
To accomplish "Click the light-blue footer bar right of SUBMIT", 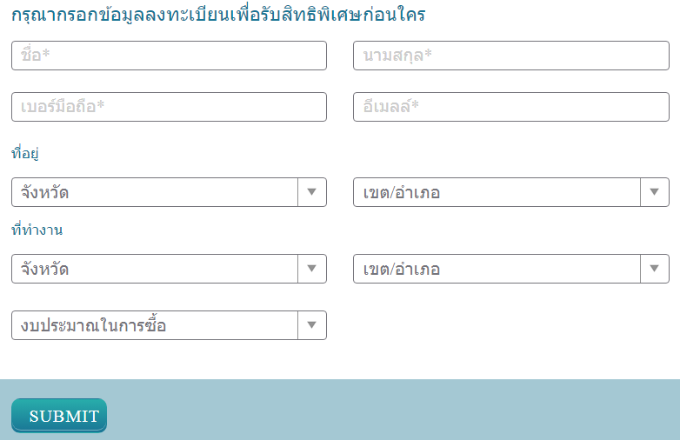I will [x=400, y=411].
